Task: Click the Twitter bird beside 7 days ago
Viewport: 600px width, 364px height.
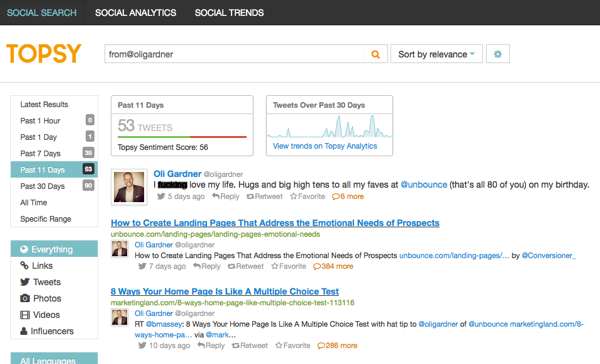Action: pos(142,266)
